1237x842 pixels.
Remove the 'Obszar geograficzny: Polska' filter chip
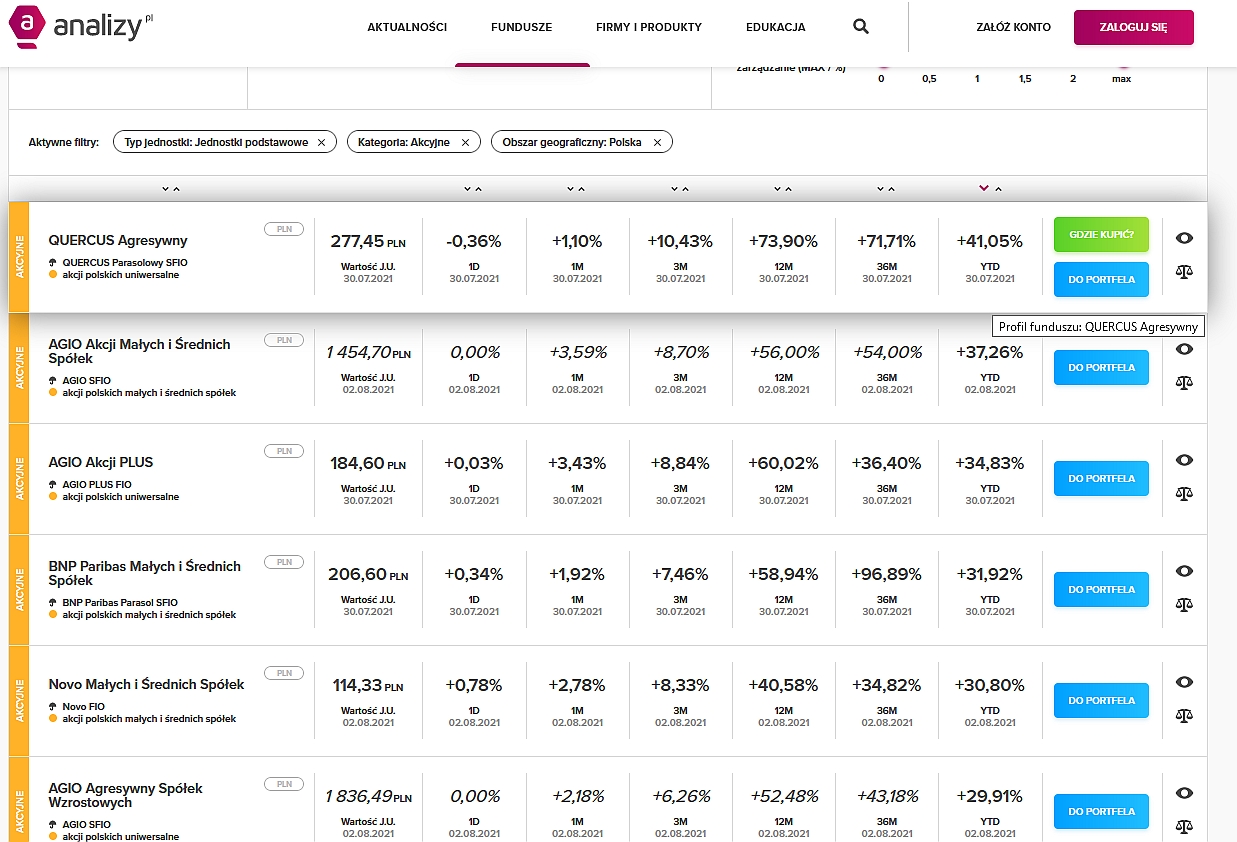(657, 143)
